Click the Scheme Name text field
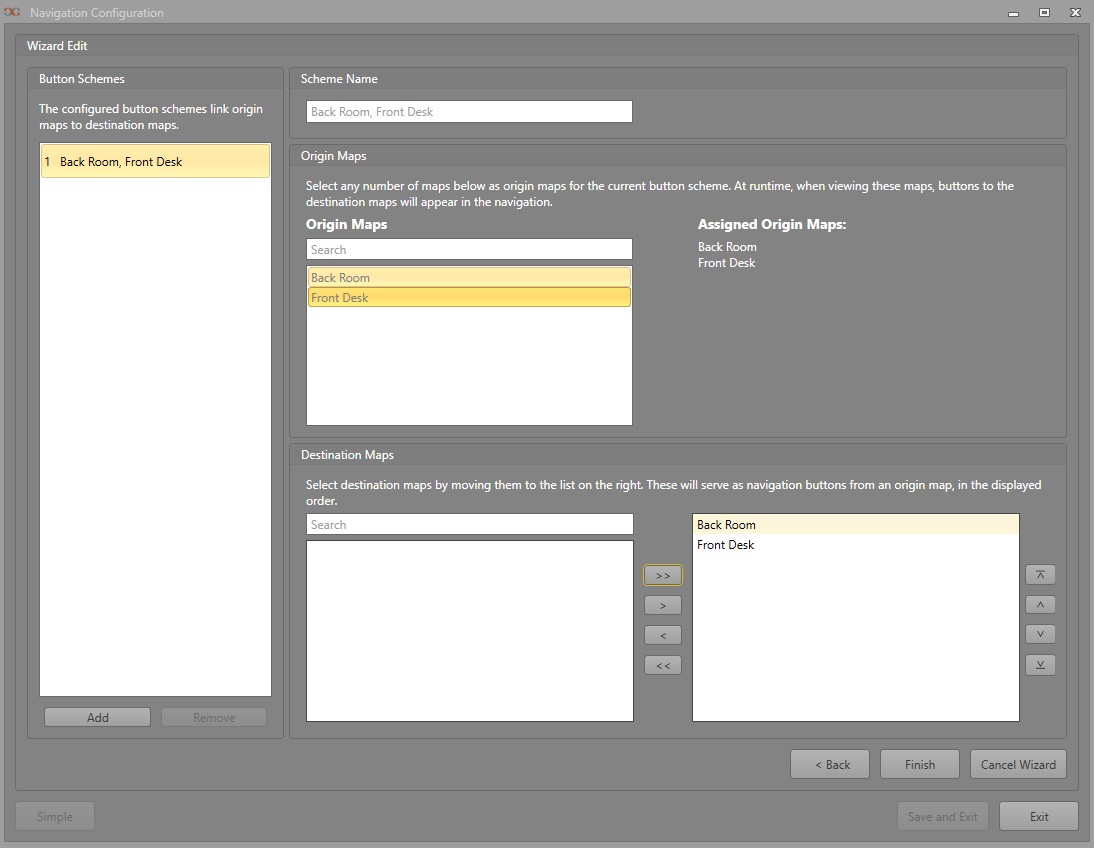The width and height of the screenshot is (1094, 848). coord(469,112)
